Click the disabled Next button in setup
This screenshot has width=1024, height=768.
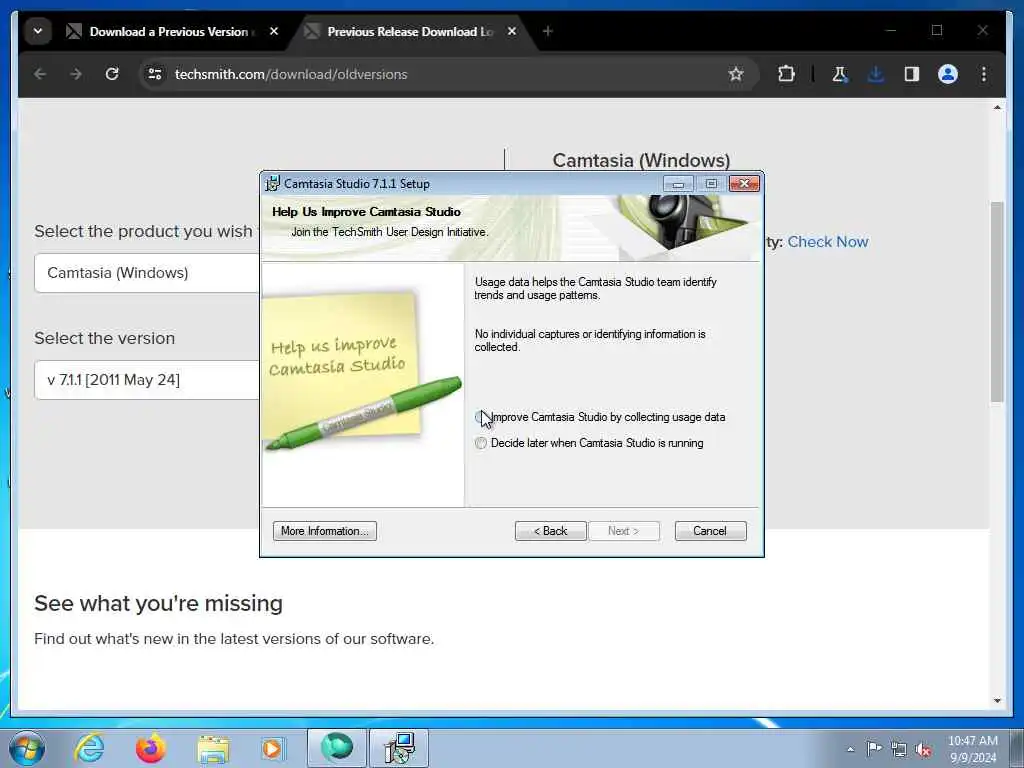[624, 531]
